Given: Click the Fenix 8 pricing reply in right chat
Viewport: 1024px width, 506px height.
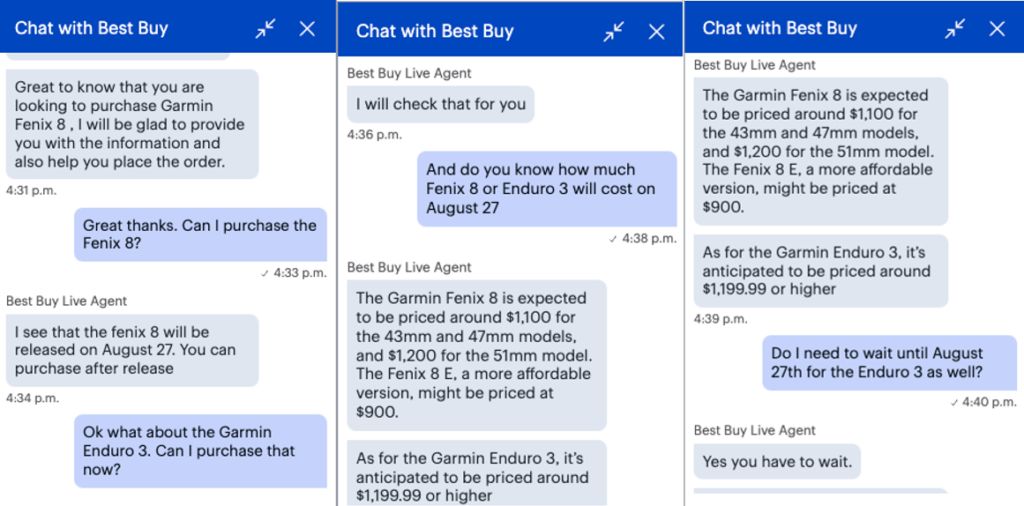Looking at the screenshot, I should 820,152.
